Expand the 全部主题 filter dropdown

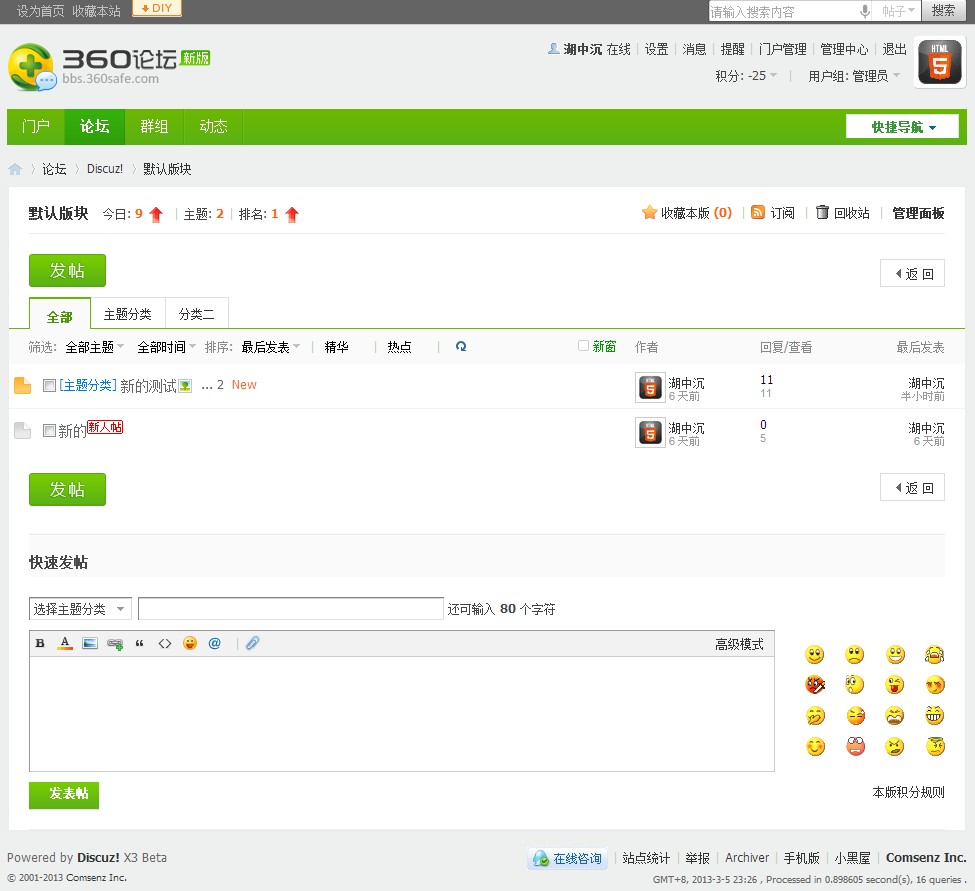[x=95, y=347]
